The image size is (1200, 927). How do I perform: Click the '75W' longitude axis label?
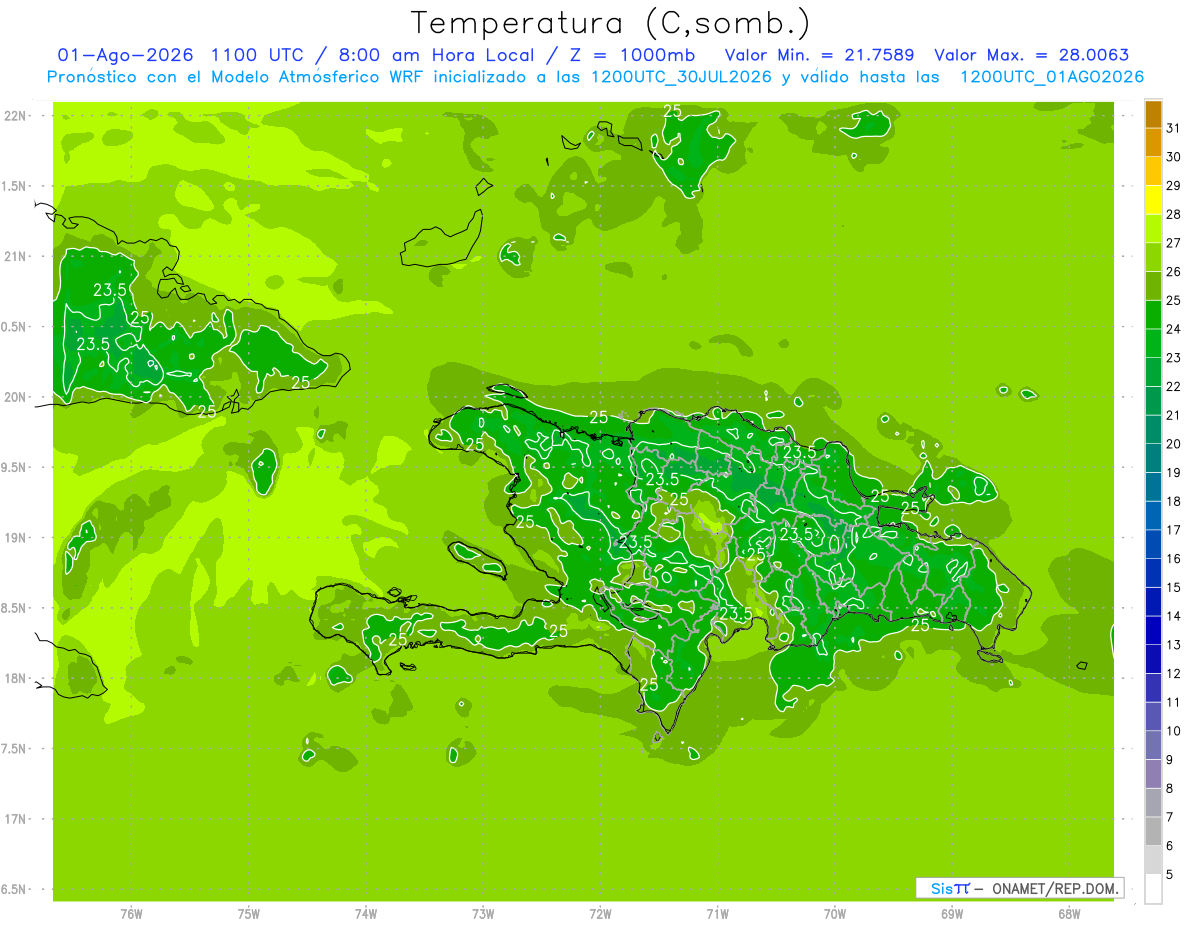click(x=249, y=914)
